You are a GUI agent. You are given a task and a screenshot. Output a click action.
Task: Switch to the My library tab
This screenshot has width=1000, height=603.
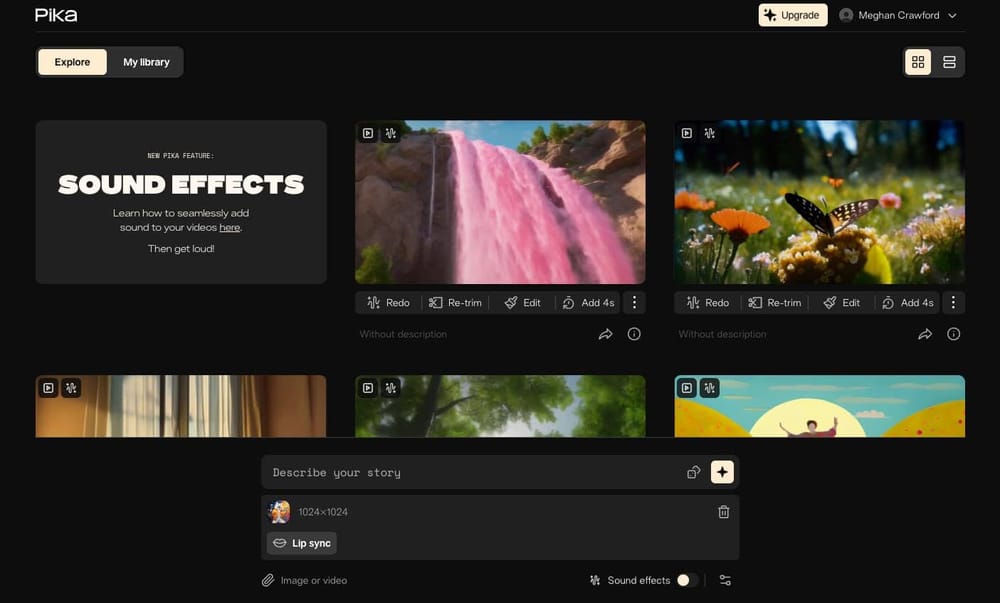[x=146, y=61]
